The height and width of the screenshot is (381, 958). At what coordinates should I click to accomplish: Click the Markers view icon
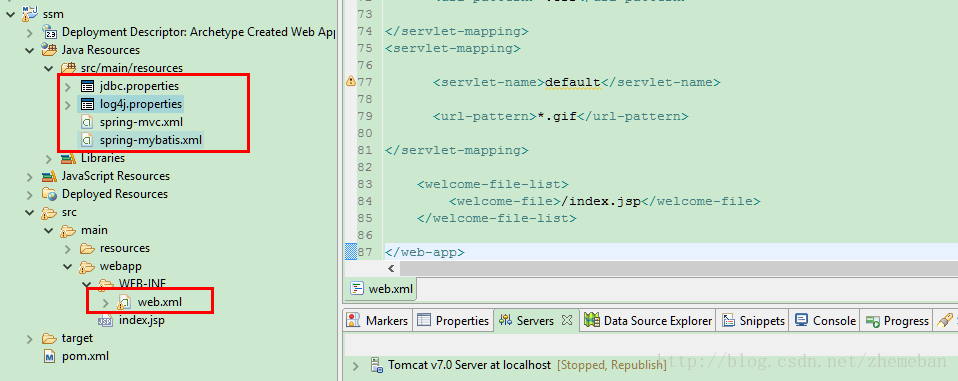click(x=353, y=320)
